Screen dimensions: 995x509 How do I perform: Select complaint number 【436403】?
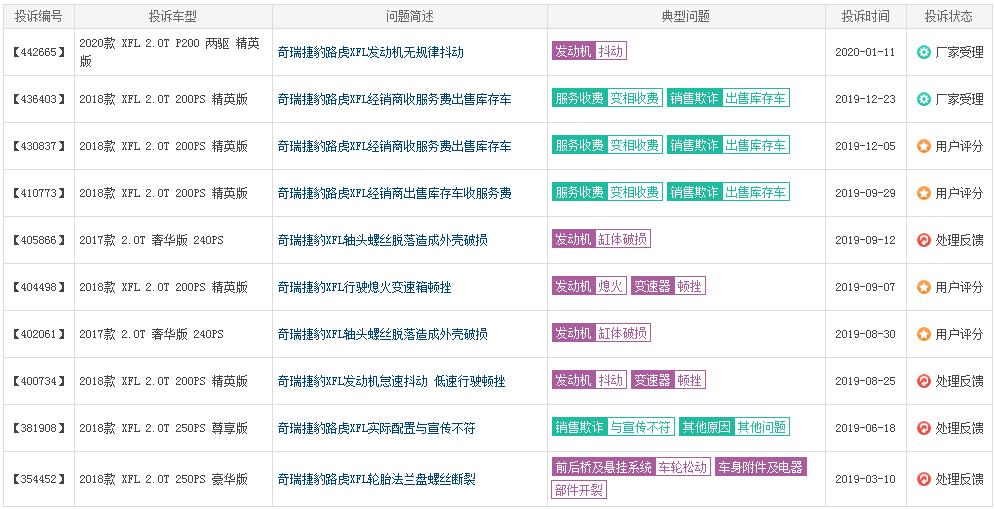39,99
